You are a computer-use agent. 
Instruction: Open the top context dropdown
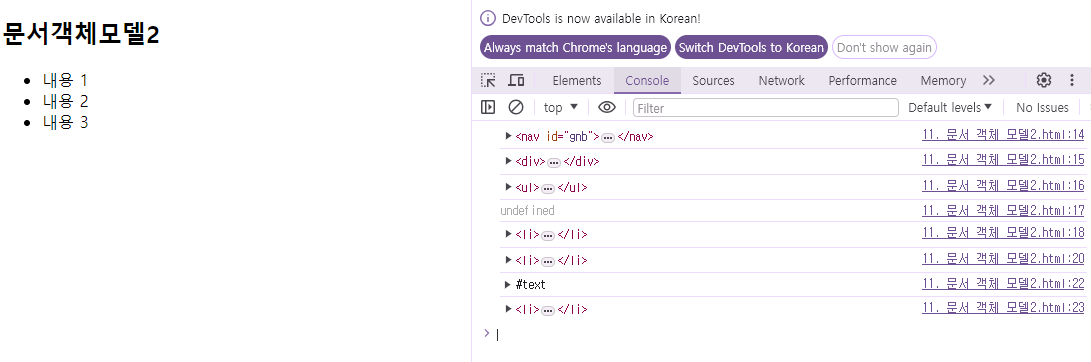coord(561,107)
